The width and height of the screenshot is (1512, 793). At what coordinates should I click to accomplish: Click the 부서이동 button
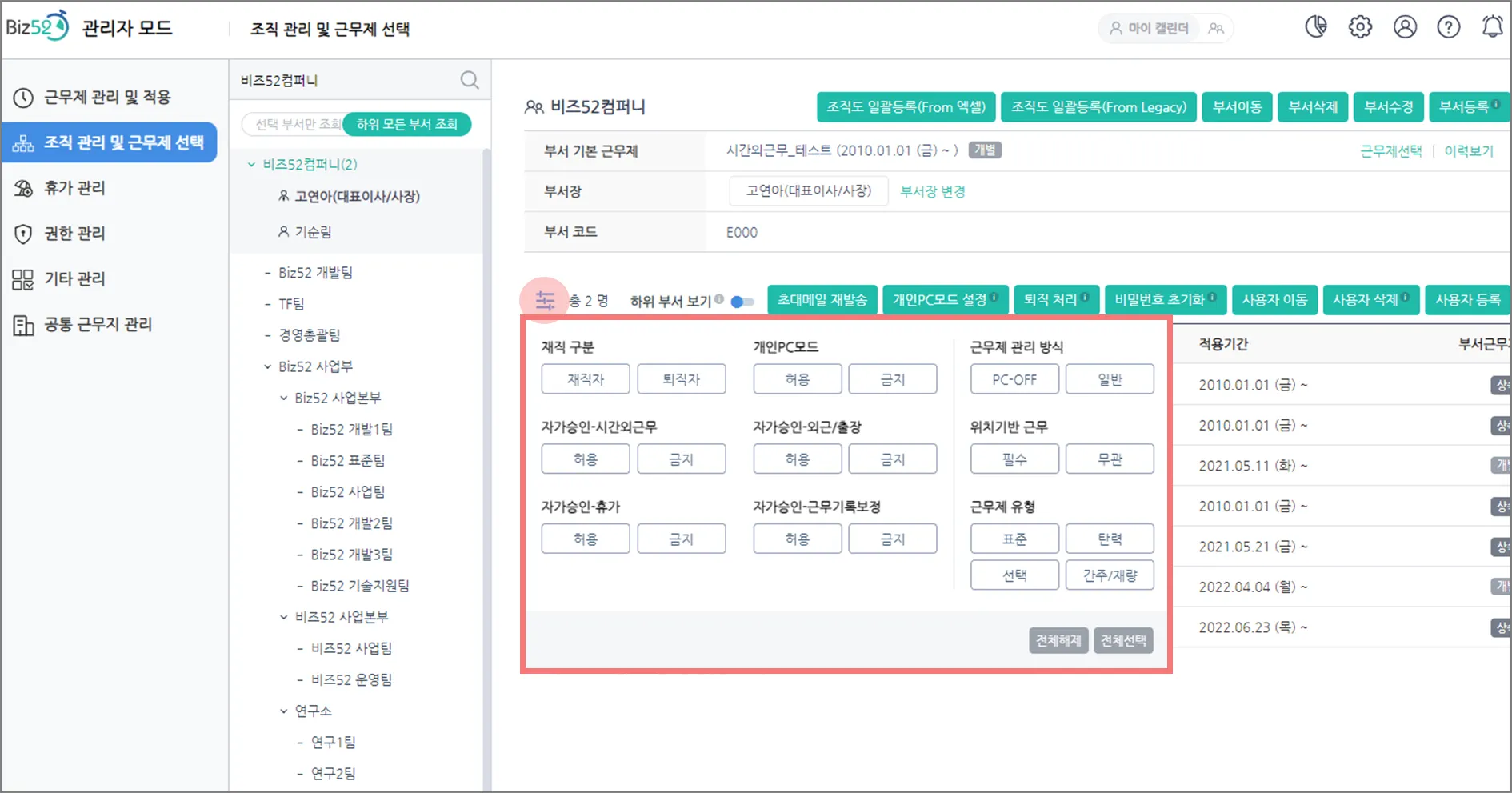pyautogui.click(x=1237, y=107)
